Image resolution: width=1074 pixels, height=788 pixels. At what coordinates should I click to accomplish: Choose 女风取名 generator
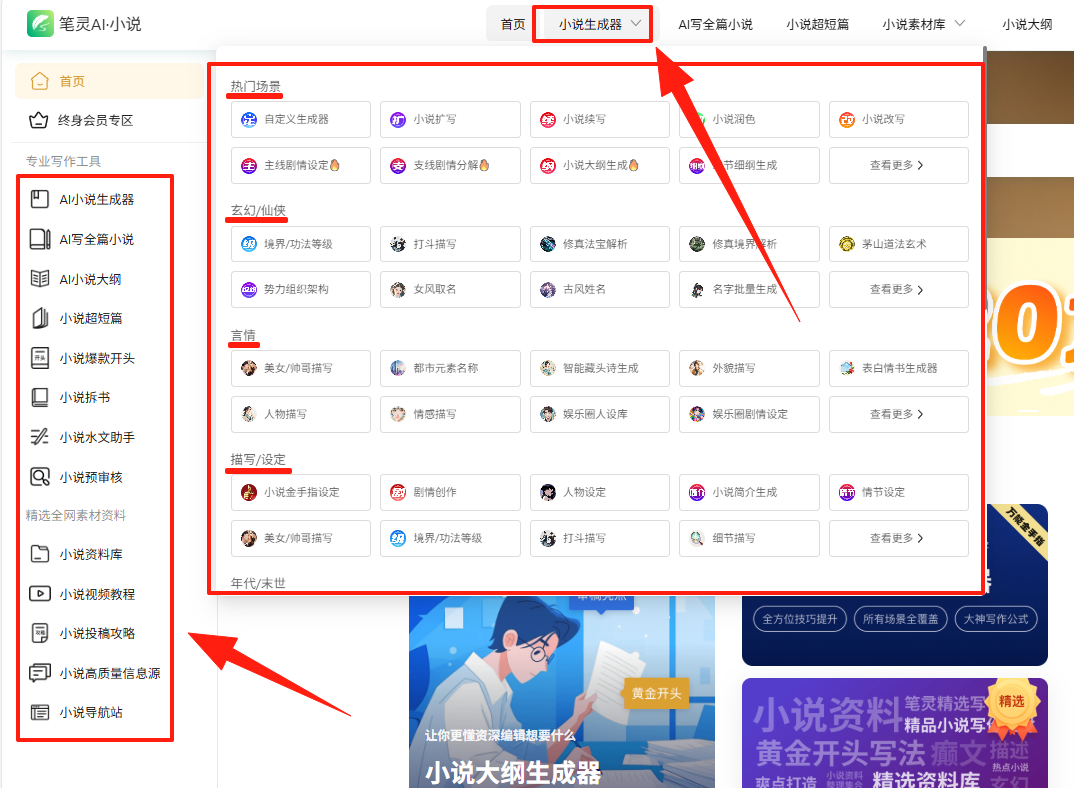tap(450, 289)
